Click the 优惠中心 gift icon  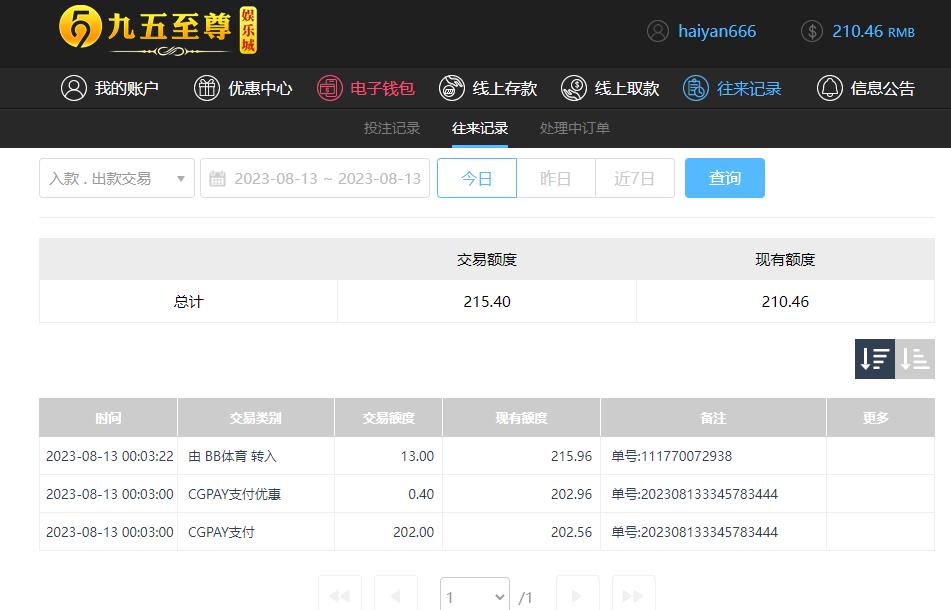pos(207,88)
